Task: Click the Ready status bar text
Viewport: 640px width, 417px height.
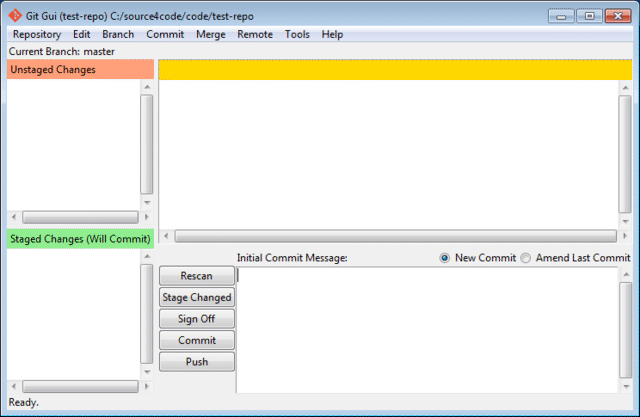Action: click(x=24, y=402)
